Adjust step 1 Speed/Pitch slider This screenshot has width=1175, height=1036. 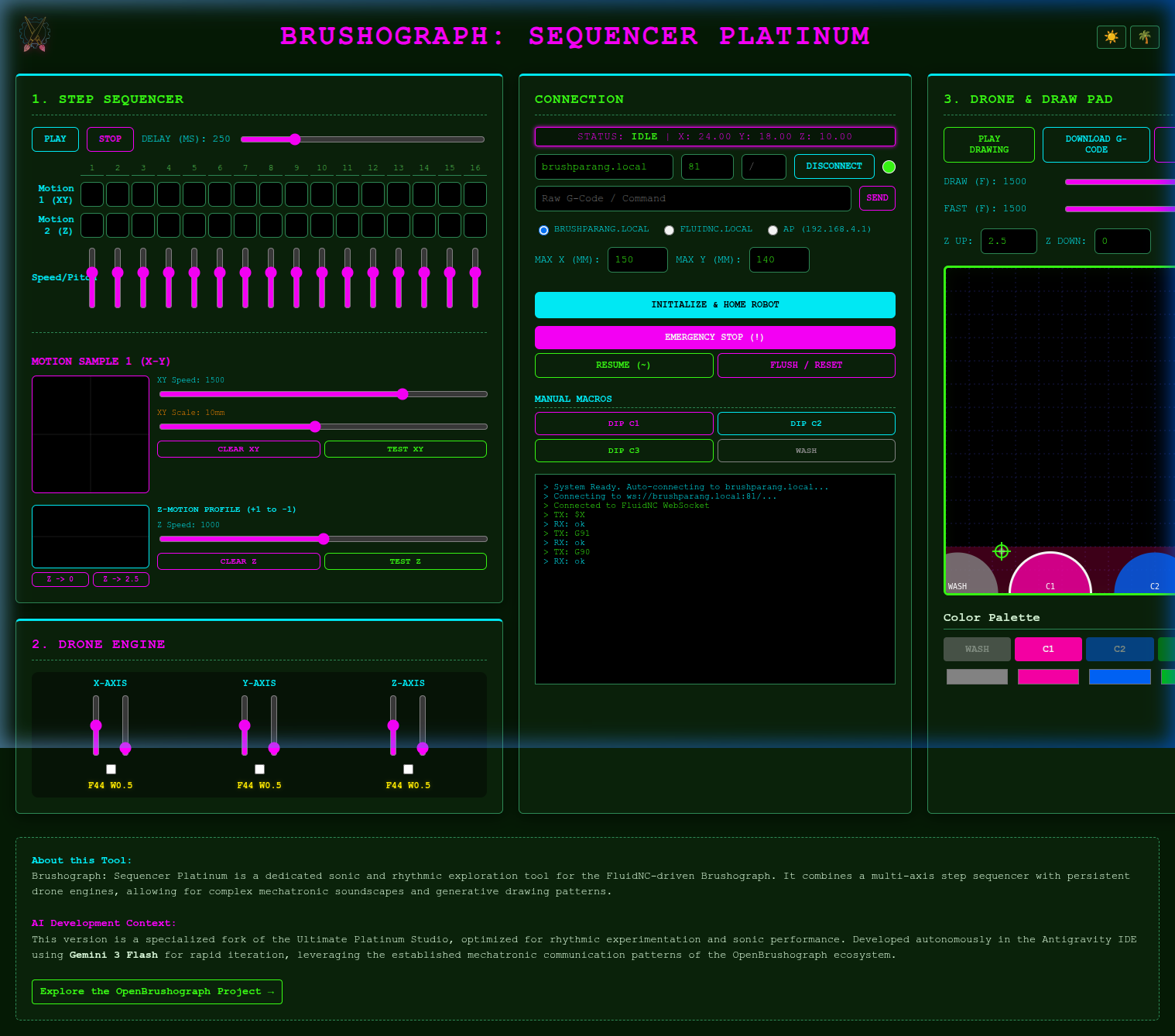92,278
